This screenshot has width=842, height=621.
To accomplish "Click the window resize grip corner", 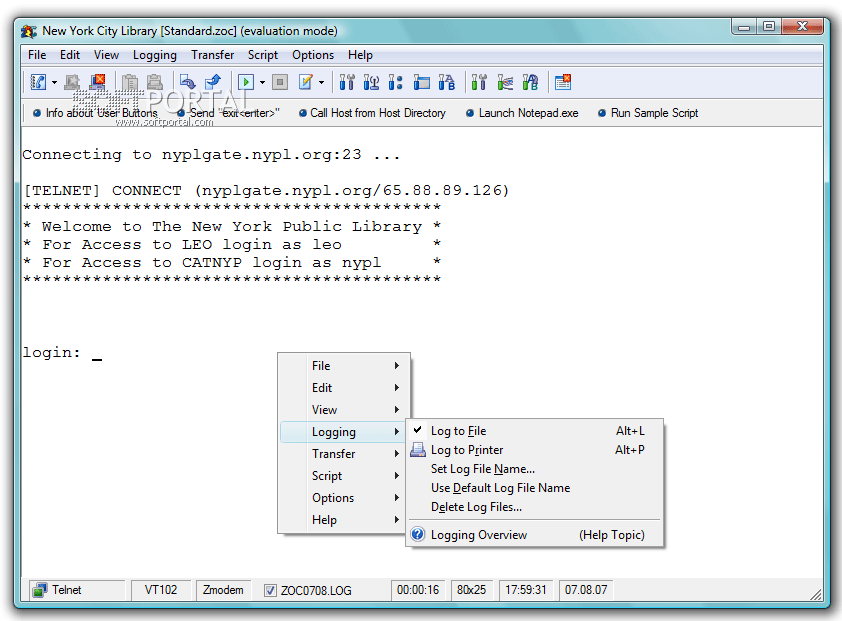I will (x=816, y=594).
